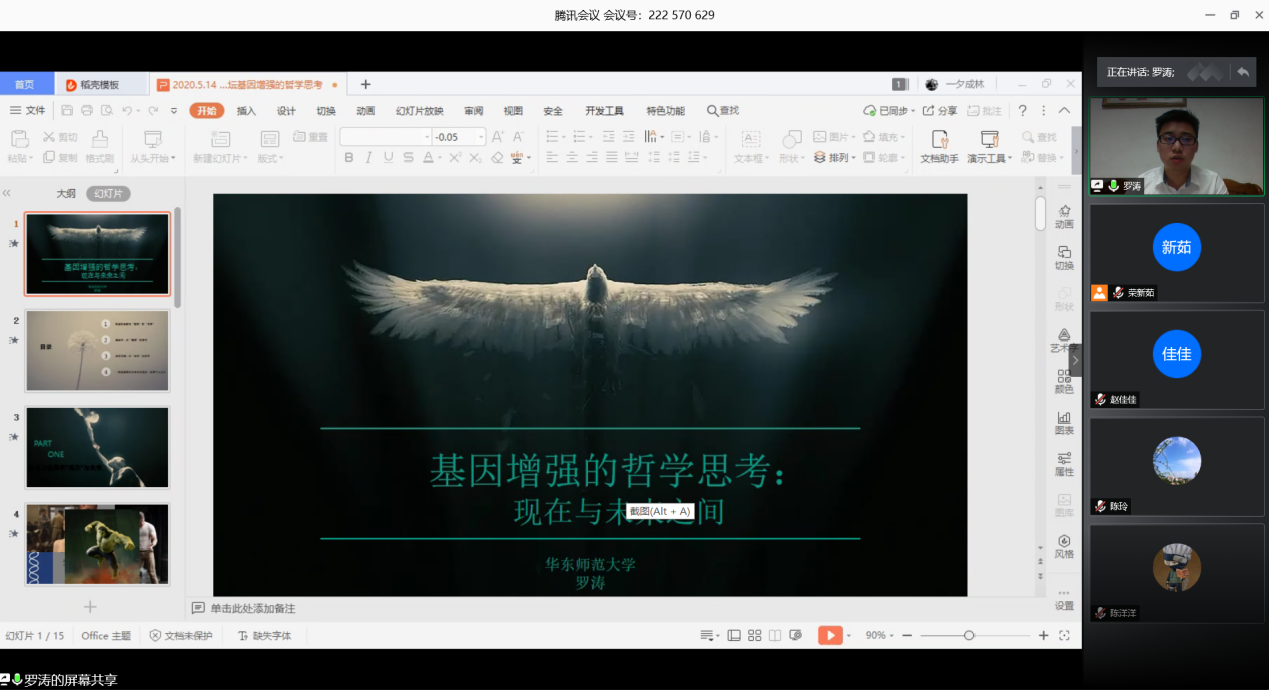Click the 风格 style icon in right sidebar

pyautogui.click(x=1064, y=546)
